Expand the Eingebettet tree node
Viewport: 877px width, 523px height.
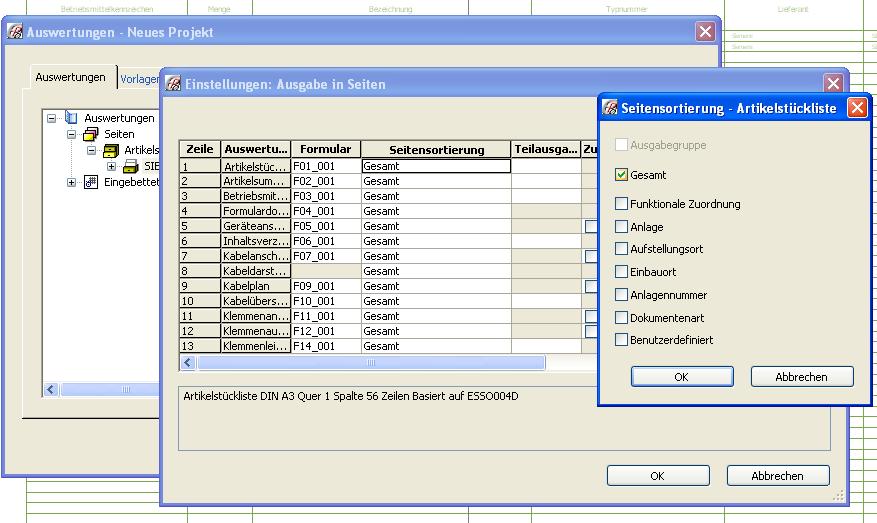point(72,182)
